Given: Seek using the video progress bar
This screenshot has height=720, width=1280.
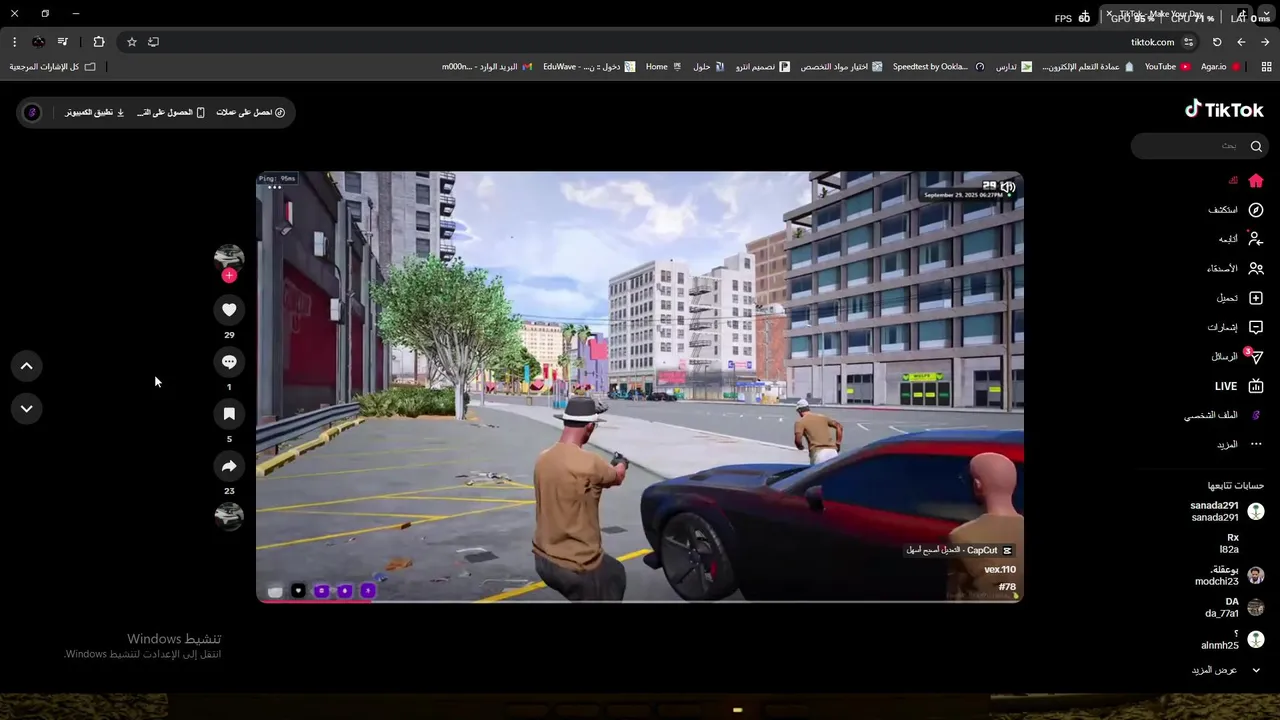Looking at the screenshot, I should click(640, 601).
